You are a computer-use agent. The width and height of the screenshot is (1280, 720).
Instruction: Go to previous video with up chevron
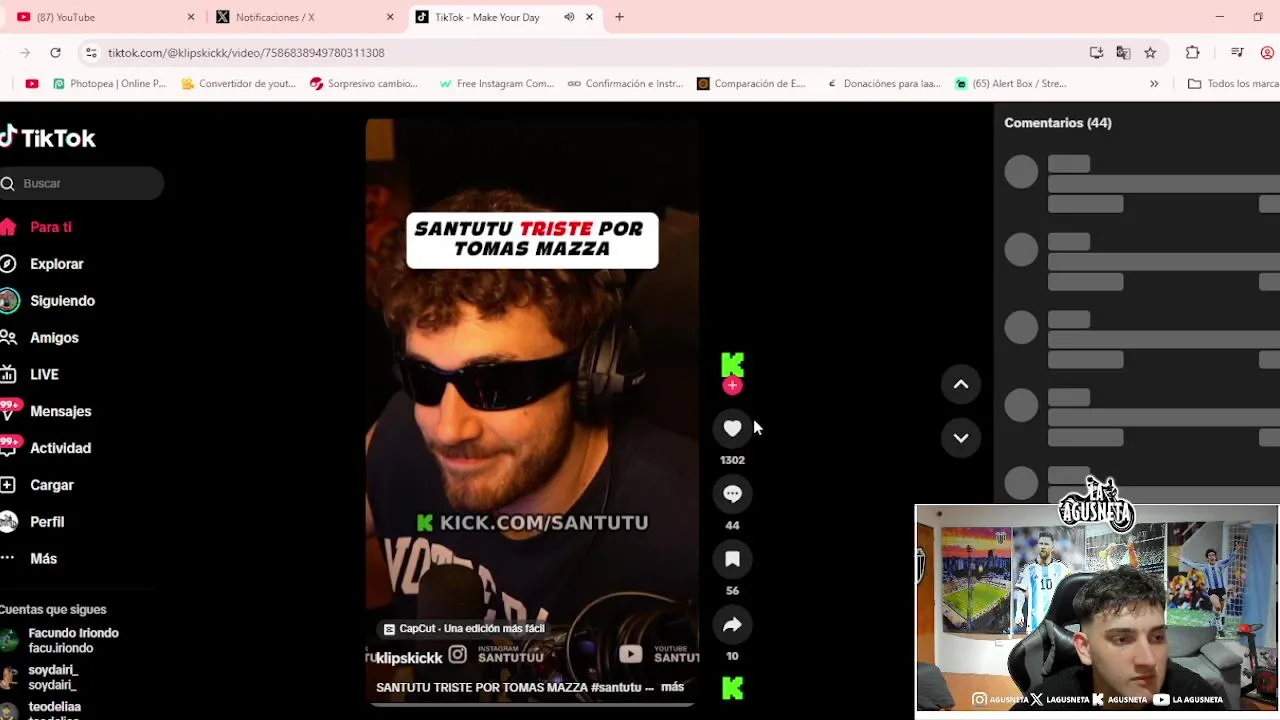(x=961, y=384)
